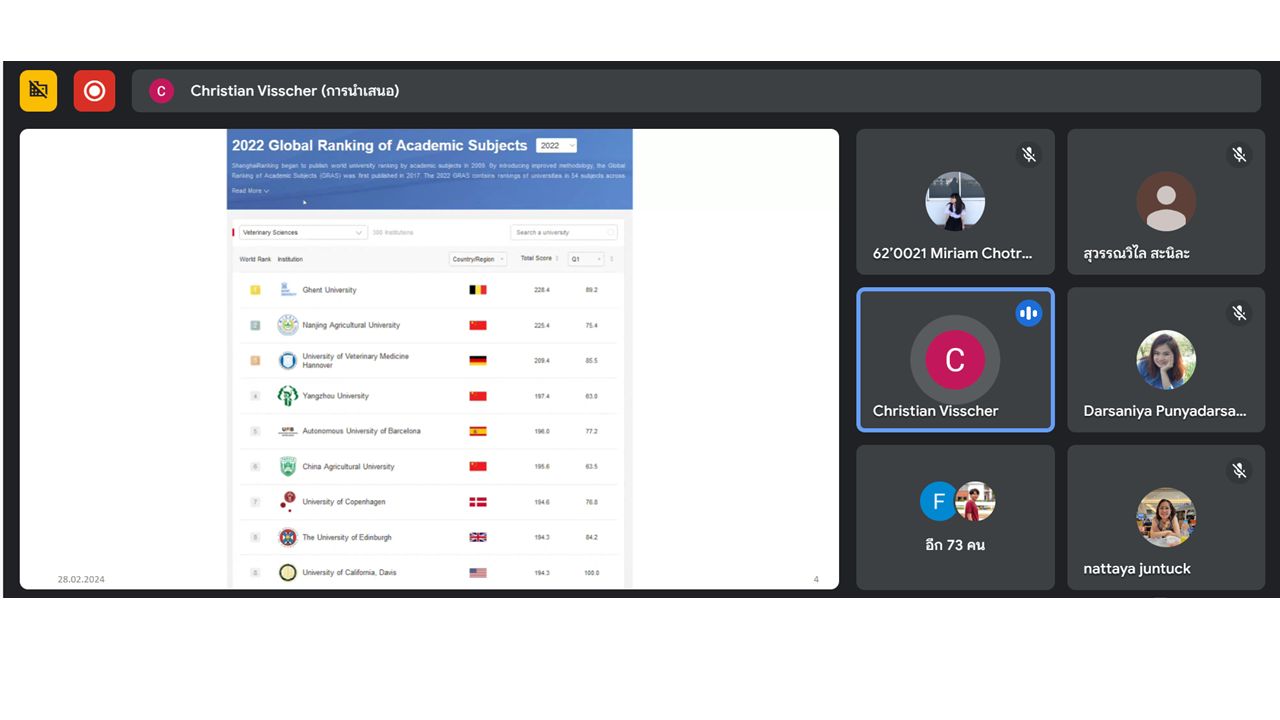
Task: Click the rank 3 bronze badge
Action: click(255, 360)
